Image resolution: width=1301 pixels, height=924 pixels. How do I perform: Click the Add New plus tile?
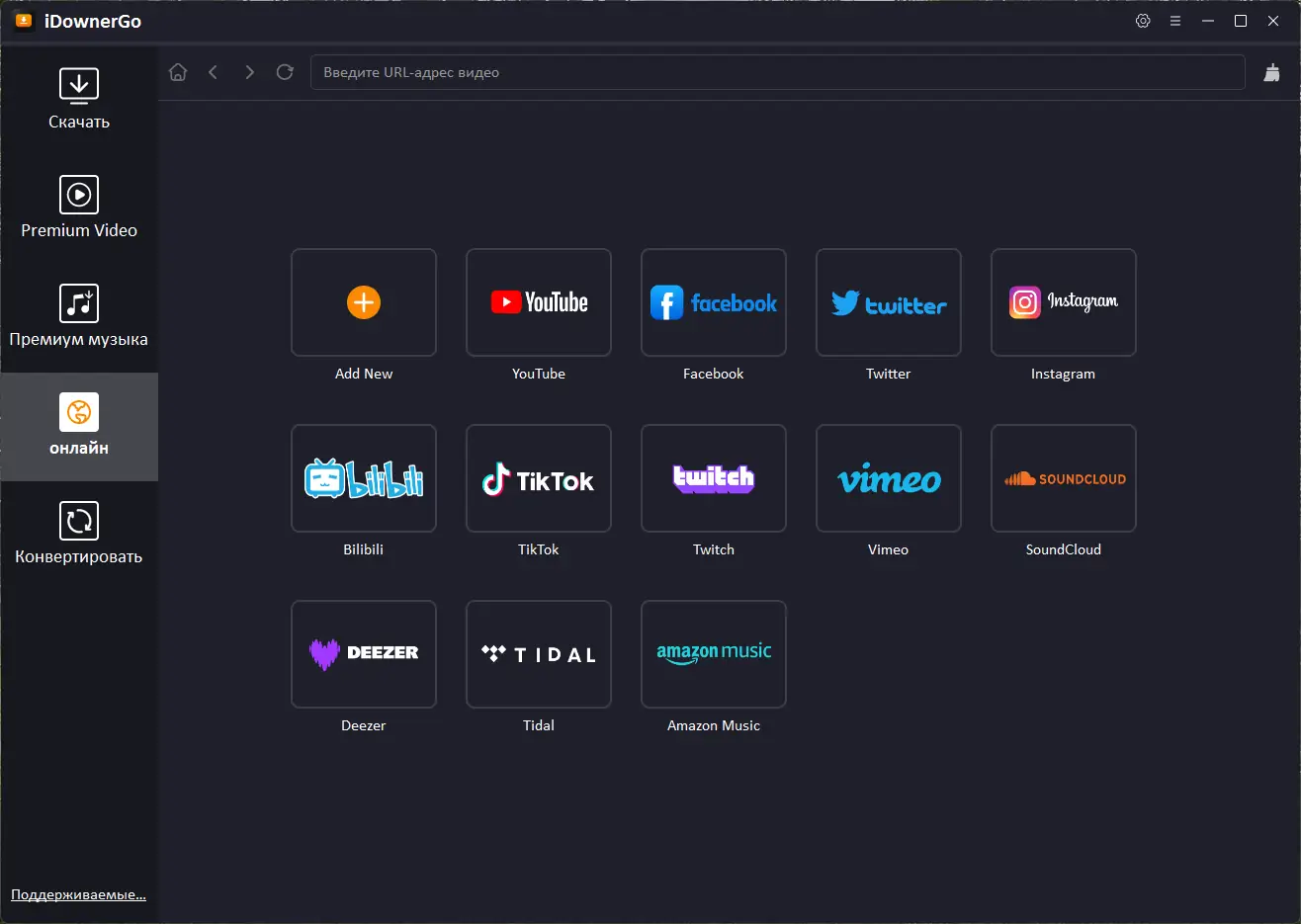coord(364,302)
